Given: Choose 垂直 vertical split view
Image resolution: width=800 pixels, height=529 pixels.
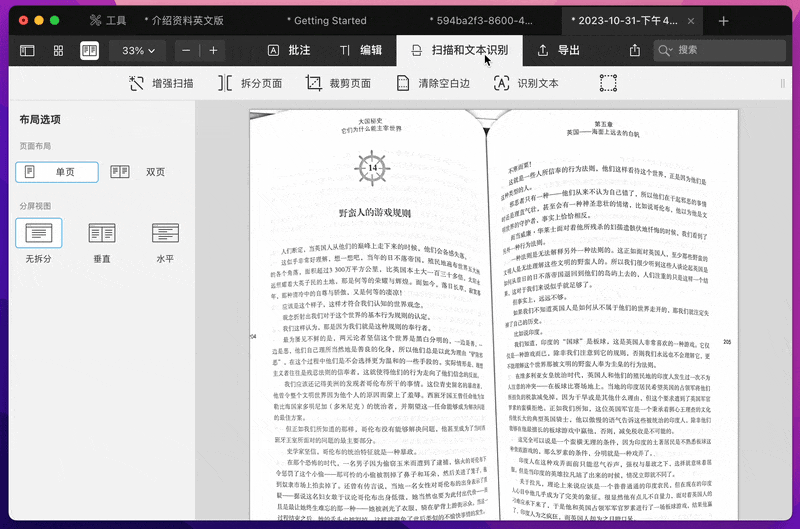Looking at the screenshot, I should 101,242.
